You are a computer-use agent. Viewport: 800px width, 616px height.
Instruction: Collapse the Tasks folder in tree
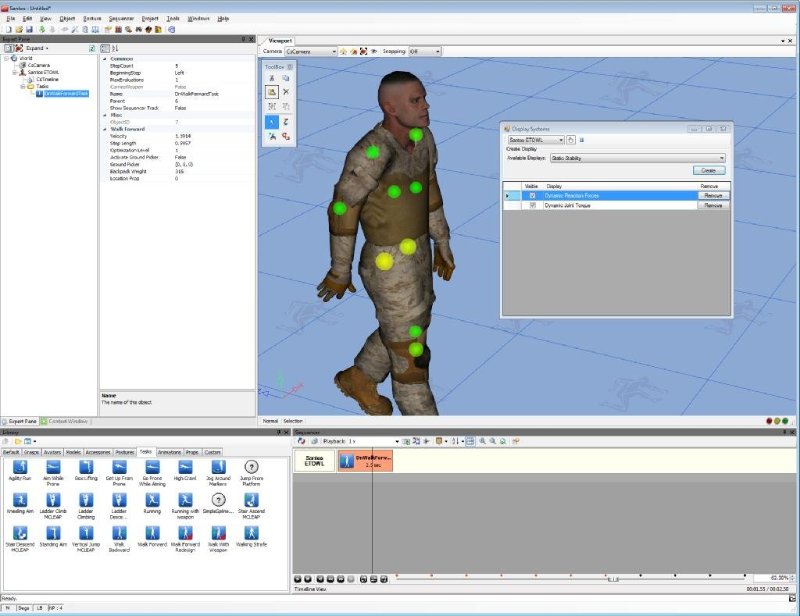tap(22, 86)
